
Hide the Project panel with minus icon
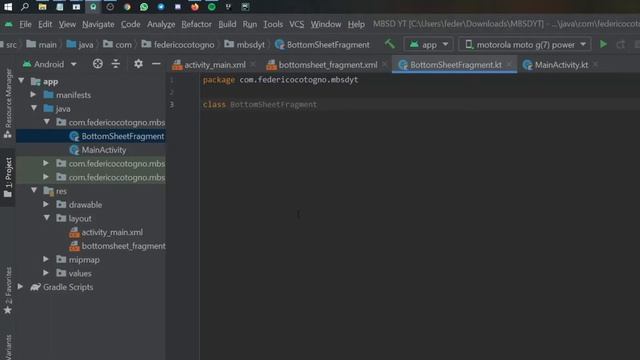point(156,64)
